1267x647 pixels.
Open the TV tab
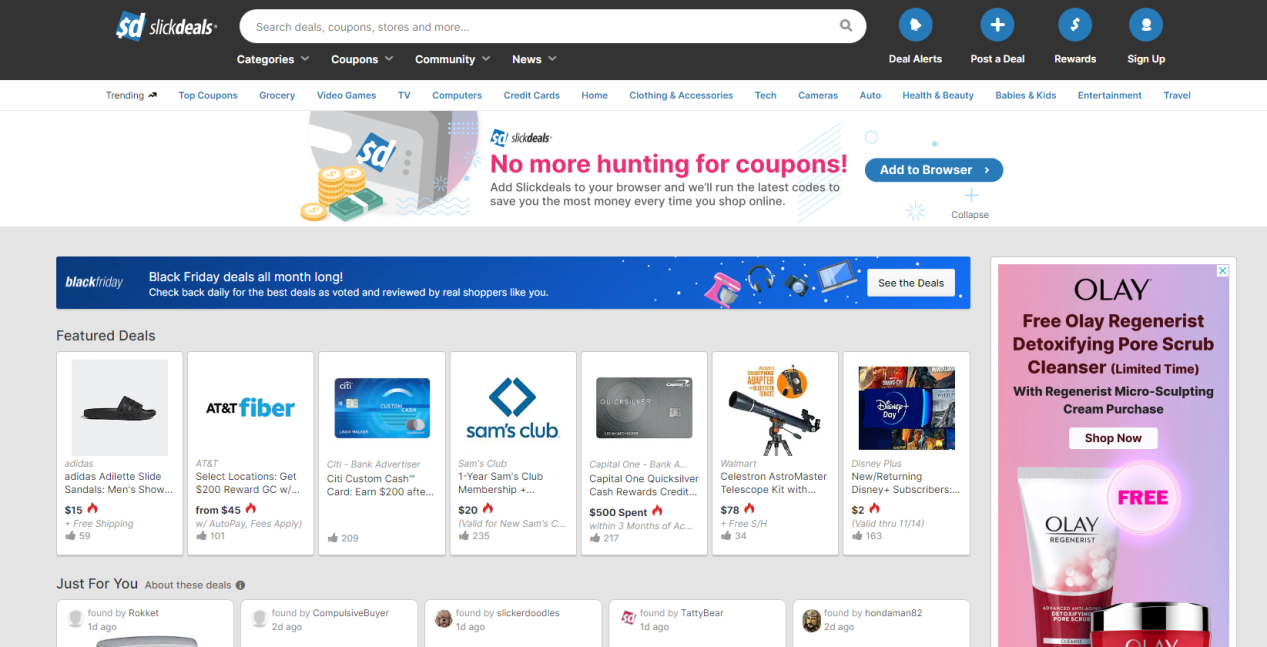click(404, 95)
